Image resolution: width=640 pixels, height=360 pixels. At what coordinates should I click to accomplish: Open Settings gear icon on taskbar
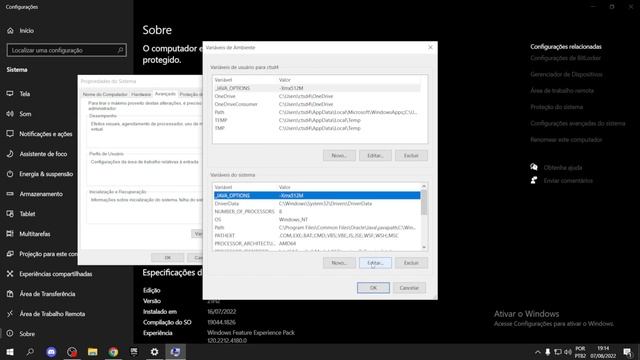(x=155, y=352)
